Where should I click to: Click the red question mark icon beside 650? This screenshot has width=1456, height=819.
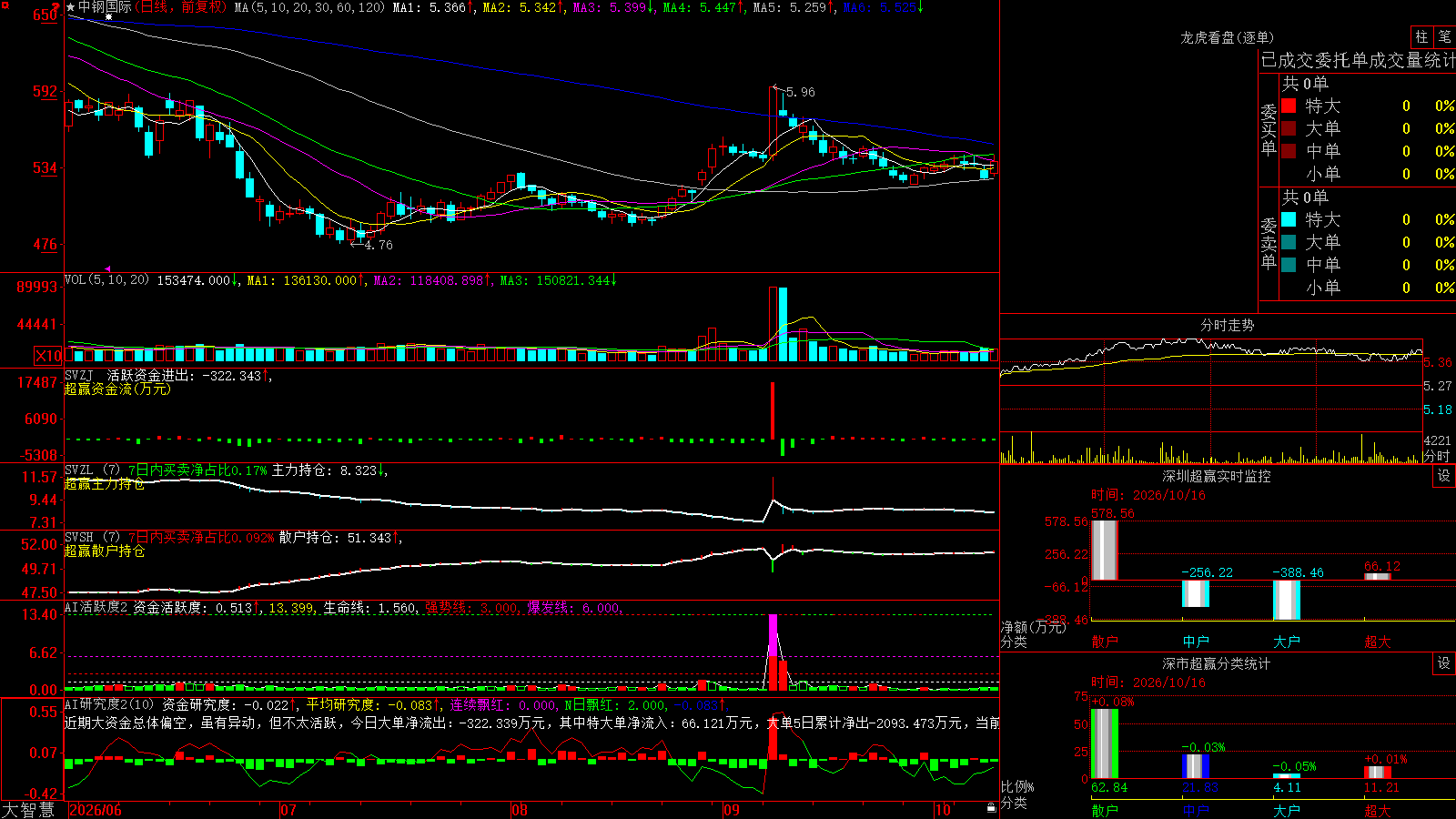(56, 7)
